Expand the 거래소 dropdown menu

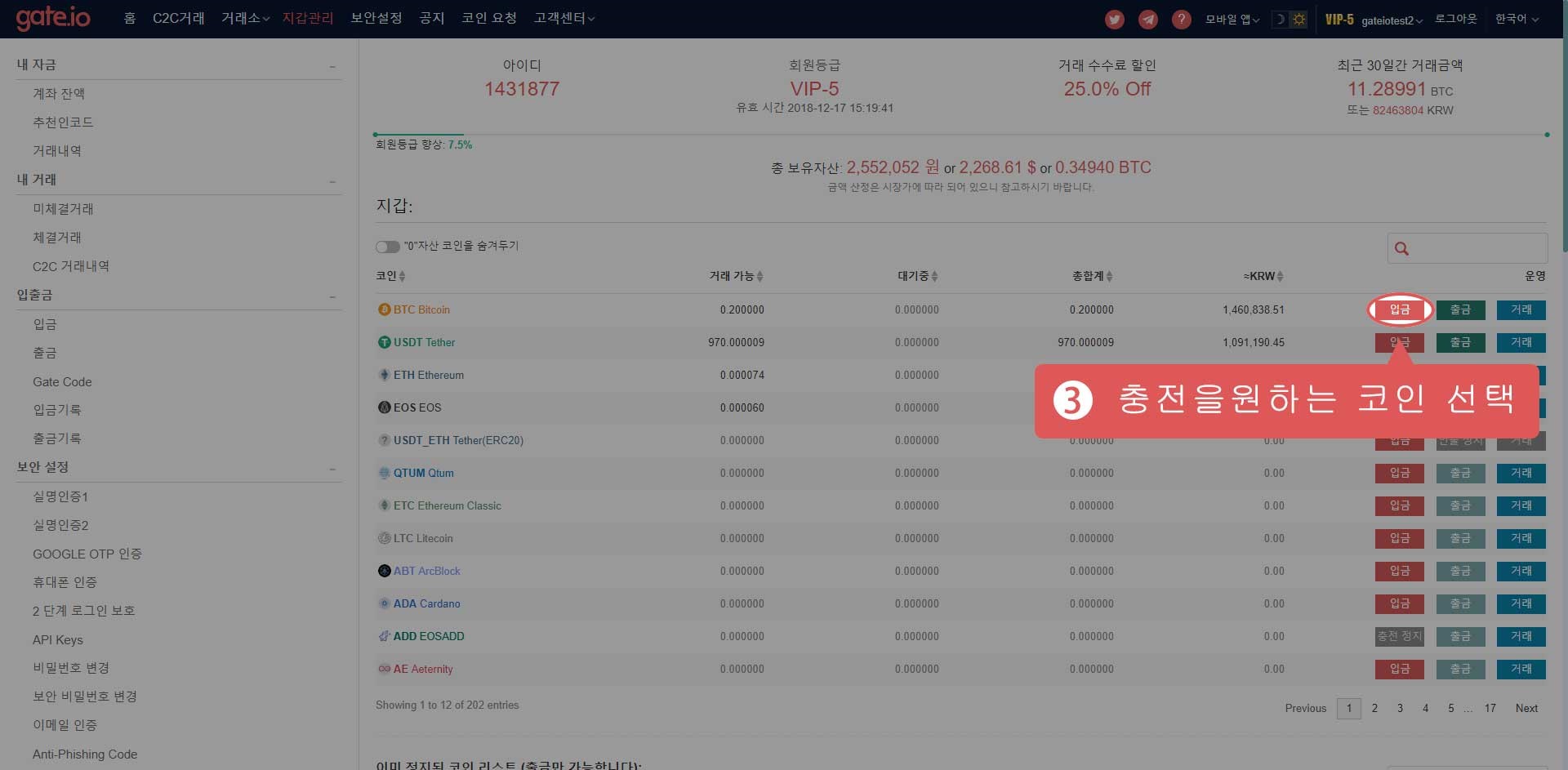tap(245, 18)
